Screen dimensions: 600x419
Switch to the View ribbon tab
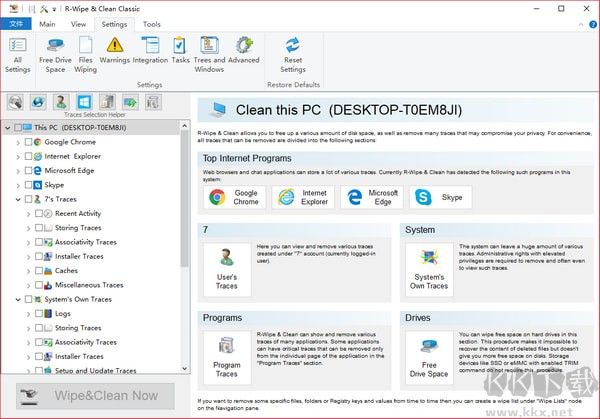[x=78, y=24]
